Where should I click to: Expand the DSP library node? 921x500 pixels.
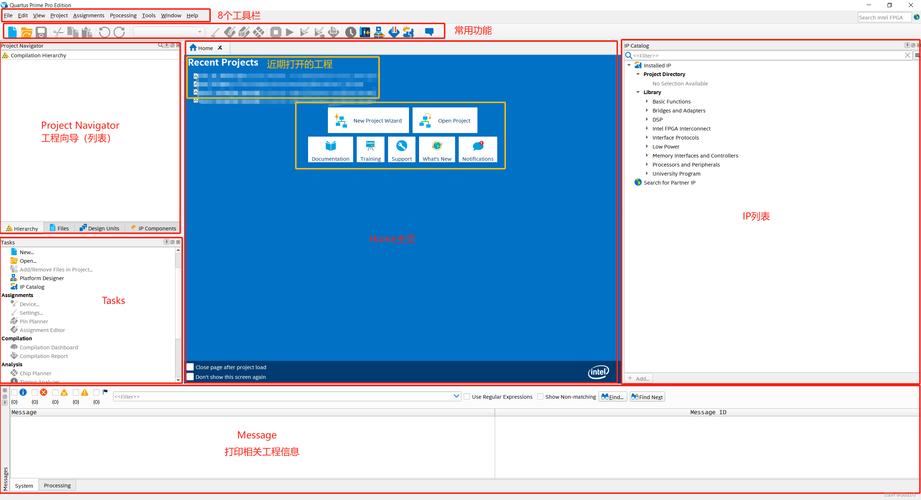click(x=647, y=119)
